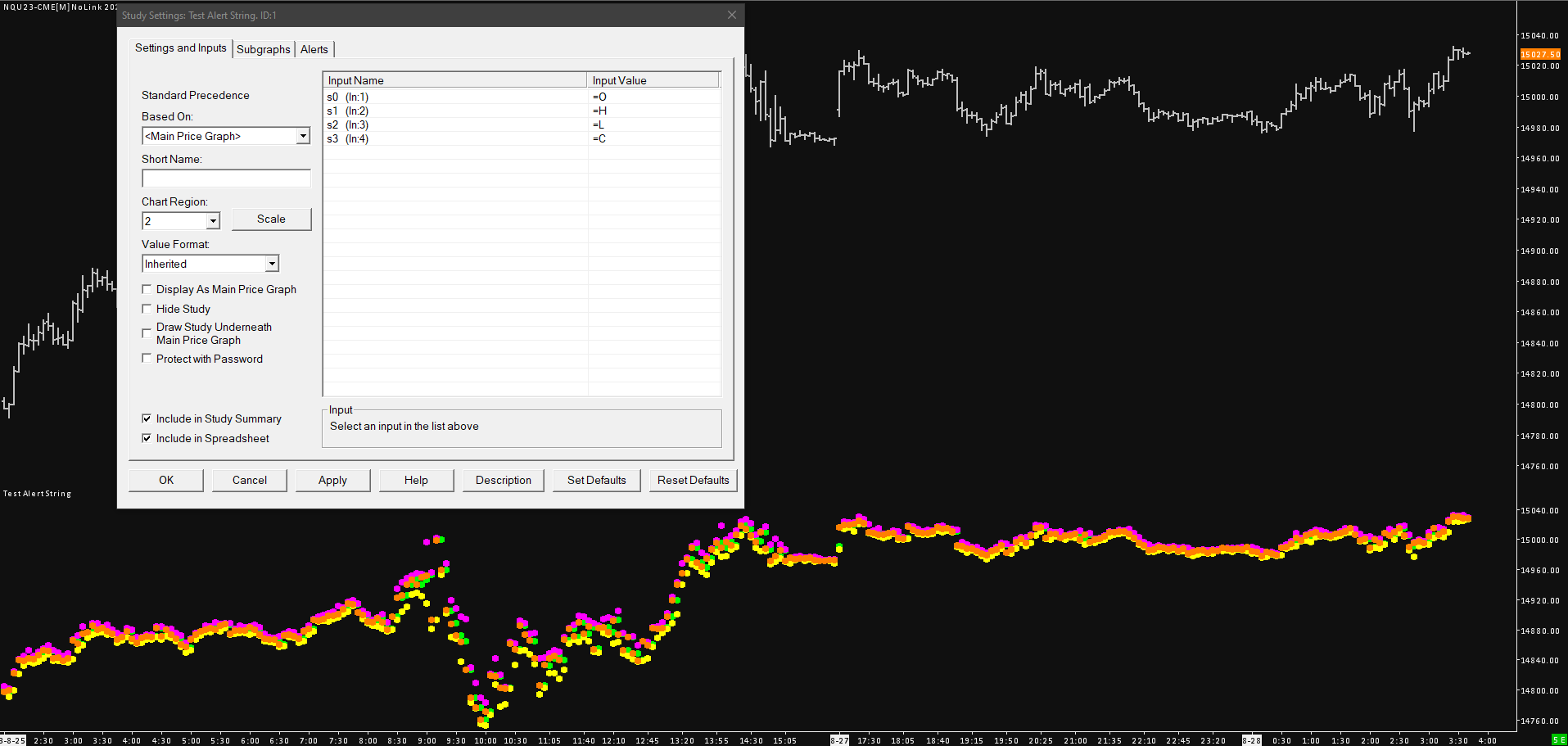Open Help for study settings
1568x746 pixels.
coord(416,480)
